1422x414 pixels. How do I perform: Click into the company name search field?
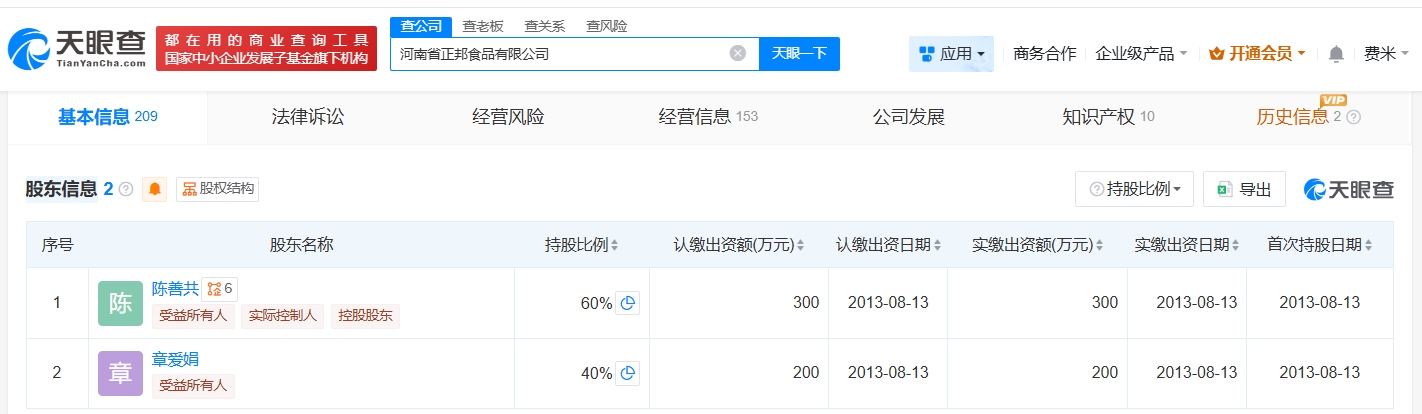coord(560,54)
